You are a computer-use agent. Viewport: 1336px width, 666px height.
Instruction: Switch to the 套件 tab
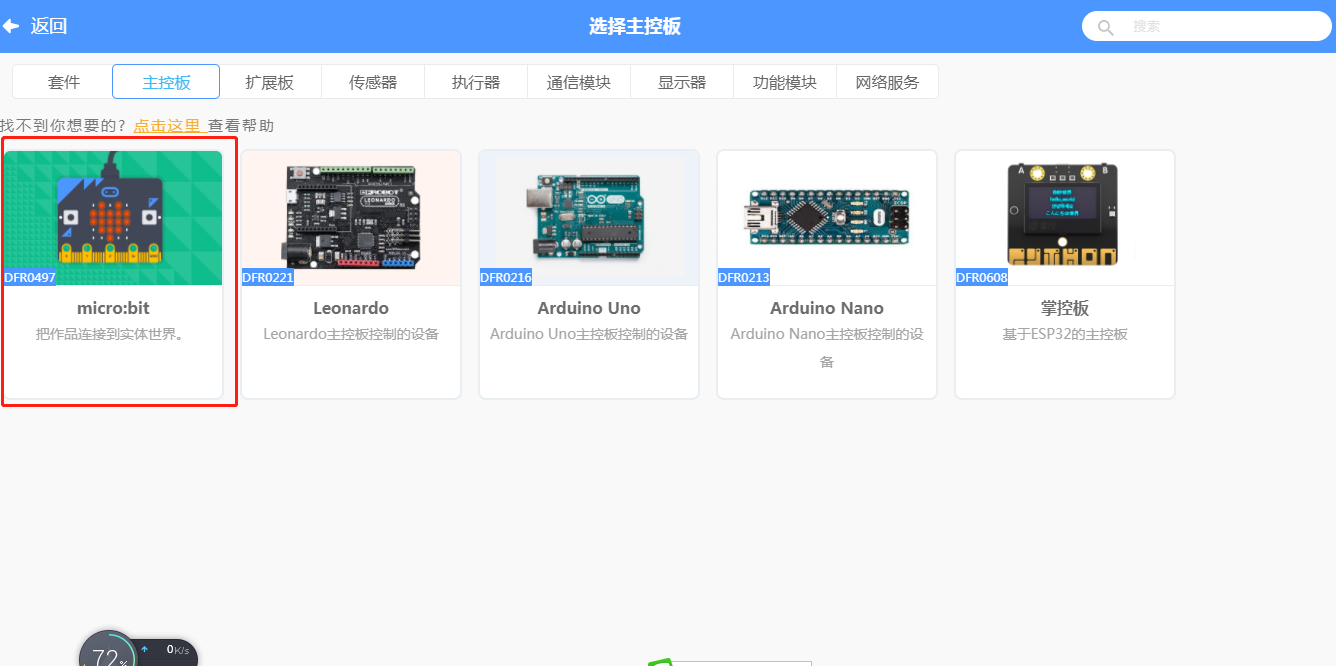click(x=64, y=82)
